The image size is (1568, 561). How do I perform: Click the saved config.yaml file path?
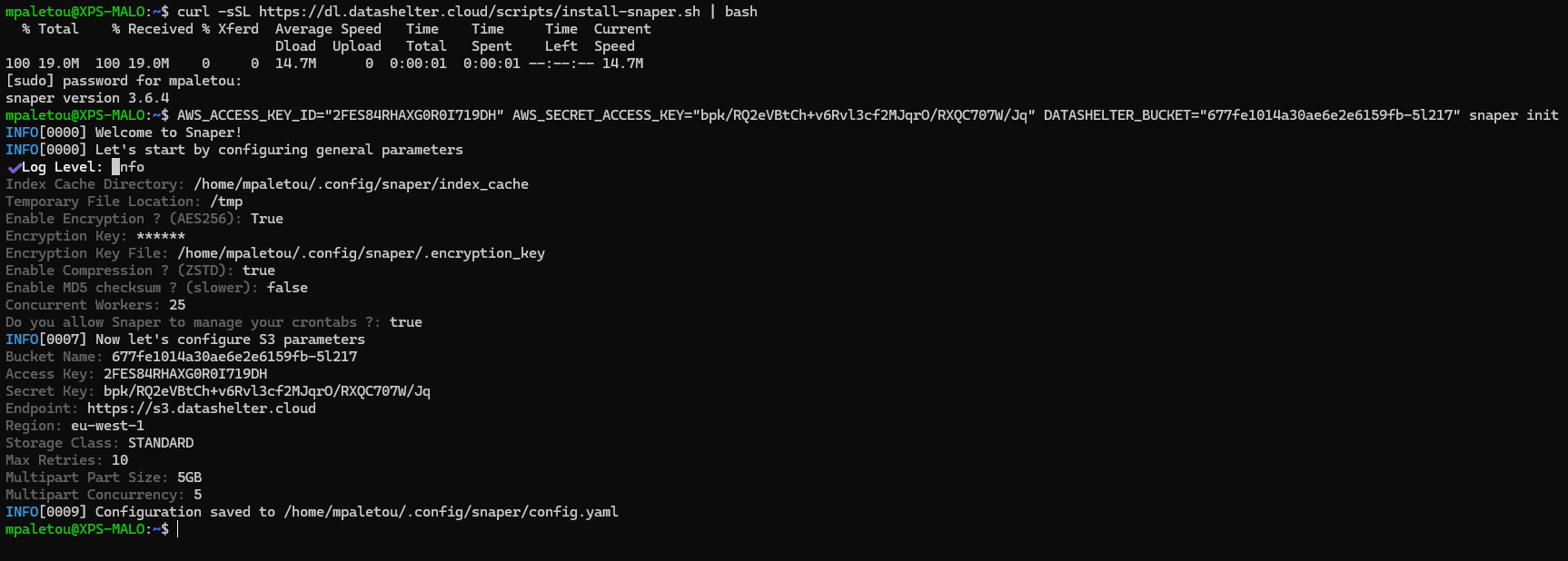451,512
